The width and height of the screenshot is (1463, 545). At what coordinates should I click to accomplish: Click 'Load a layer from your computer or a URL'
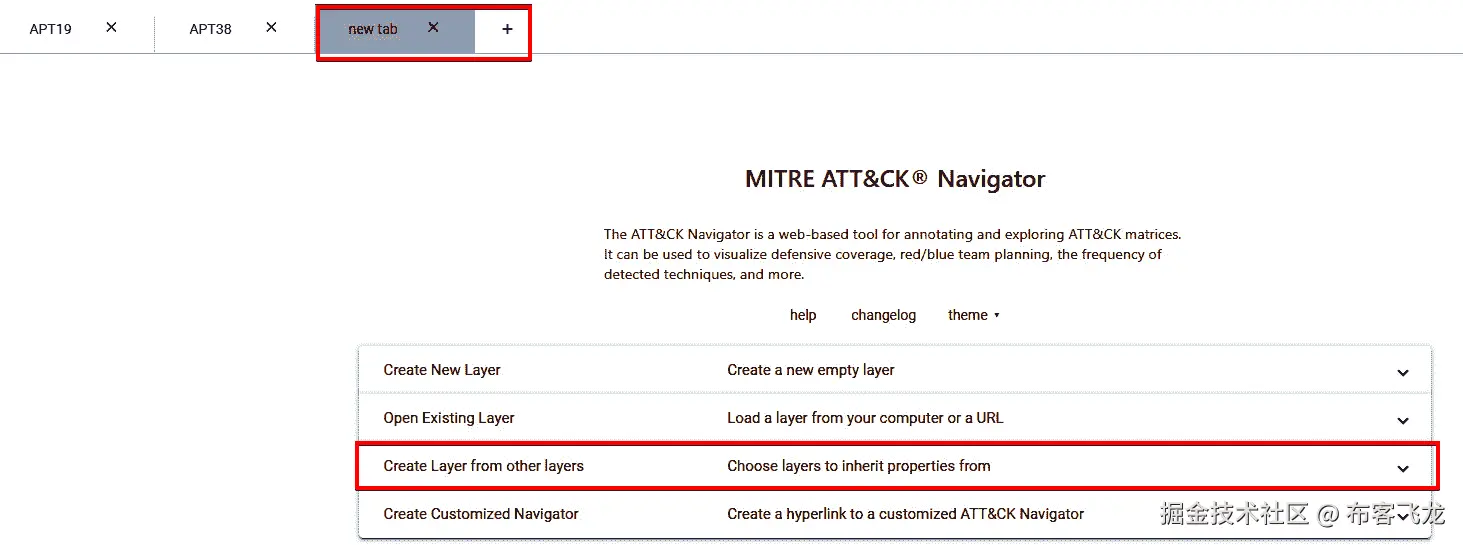(865, 418)
